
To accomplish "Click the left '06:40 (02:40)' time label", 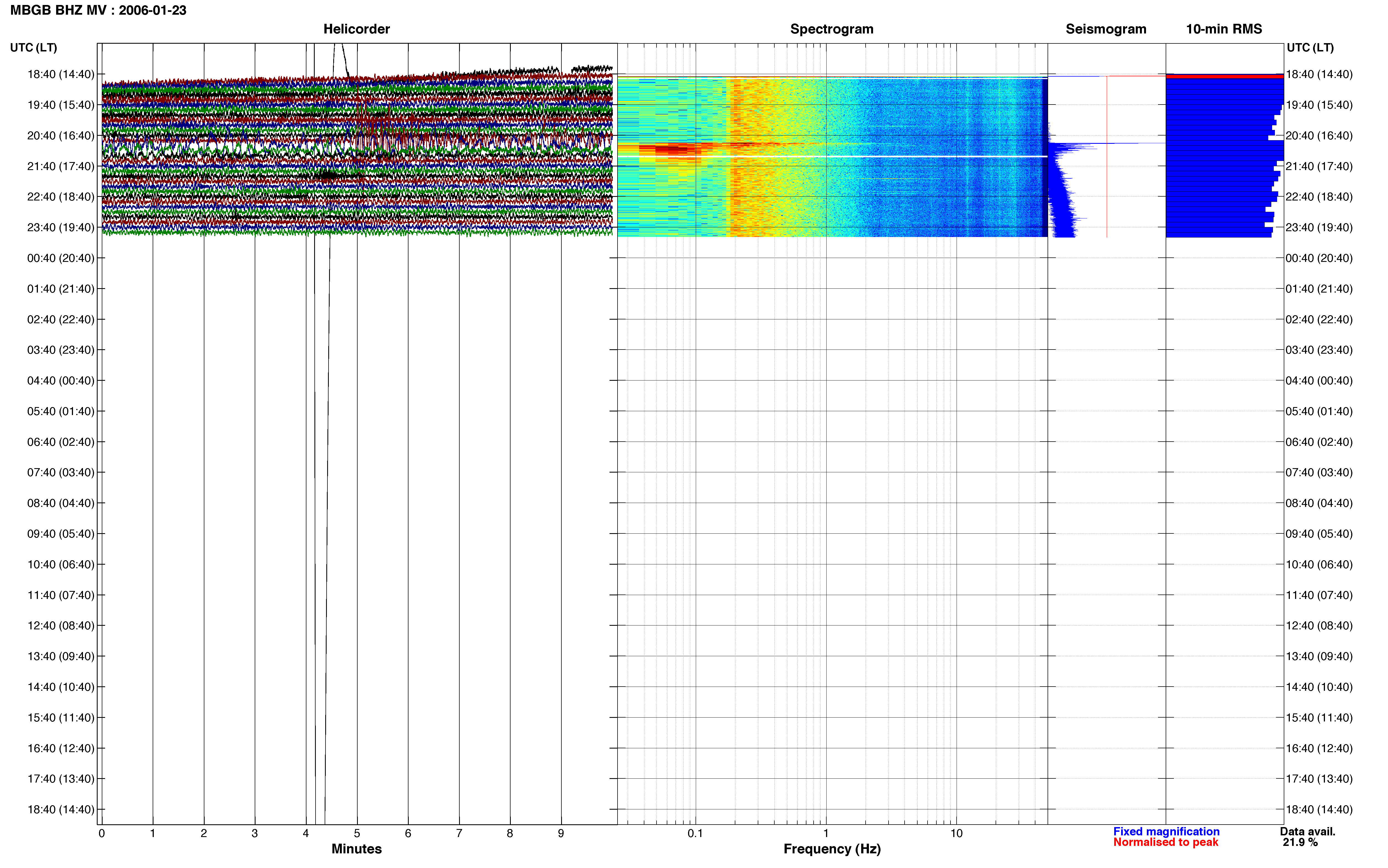I will pyautogui.click(x=61, y=442).
